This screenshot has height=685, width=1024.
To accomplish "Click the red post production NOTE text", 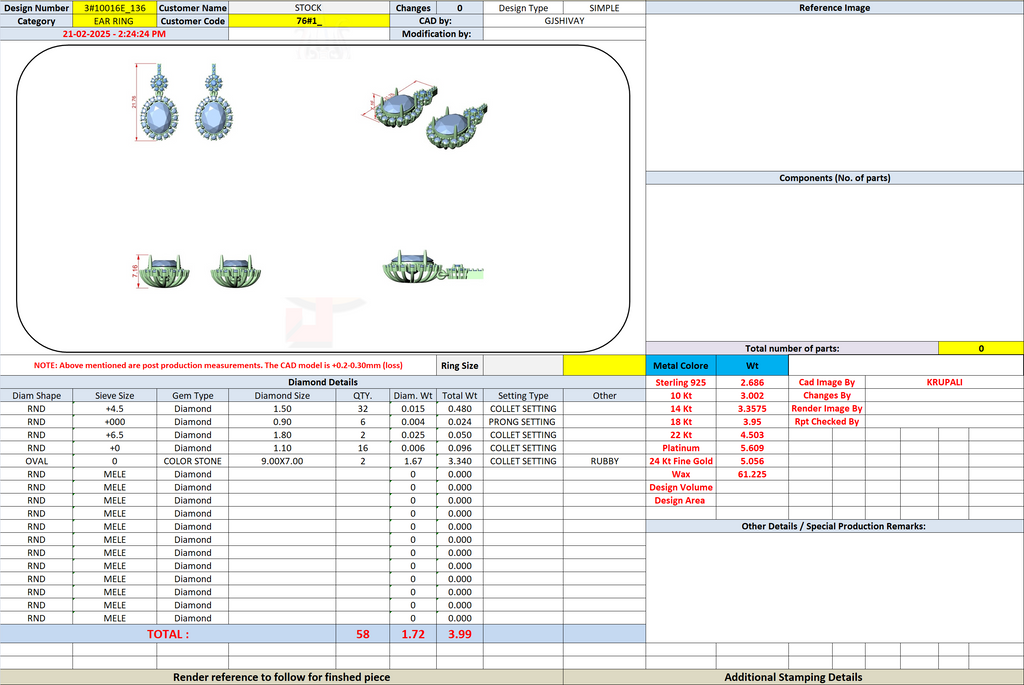I will point(218,366).
